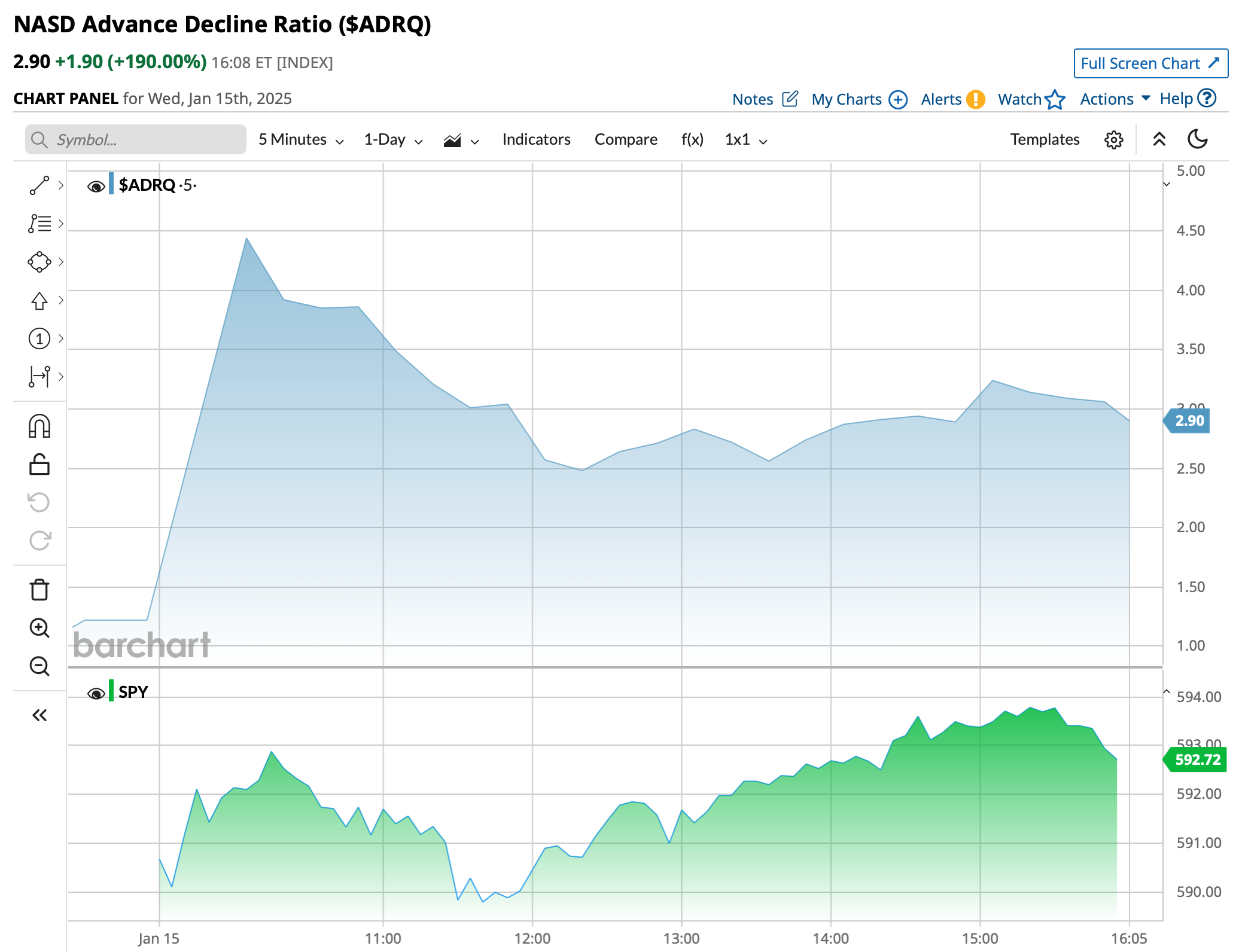Hide the $ADRQ plot with eye icon
This screenshot has height=952, width=1236.
(96, 187)
